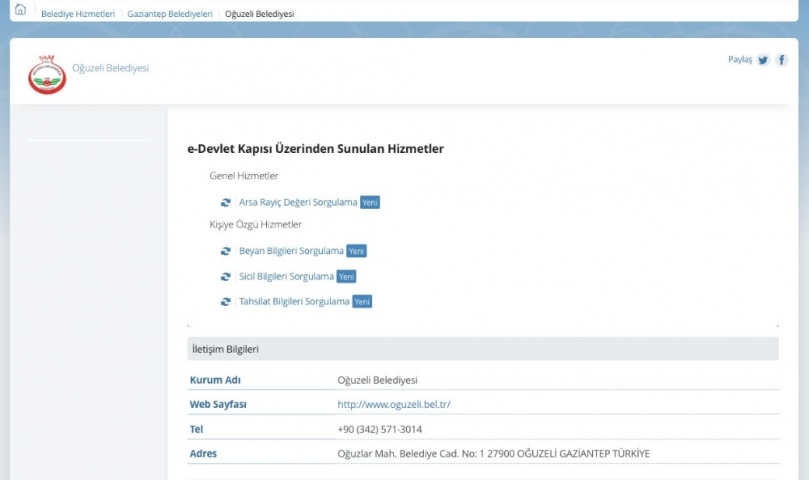
Task: Click the Oğuzlar Mah. address text
Action: coord(494,454)
